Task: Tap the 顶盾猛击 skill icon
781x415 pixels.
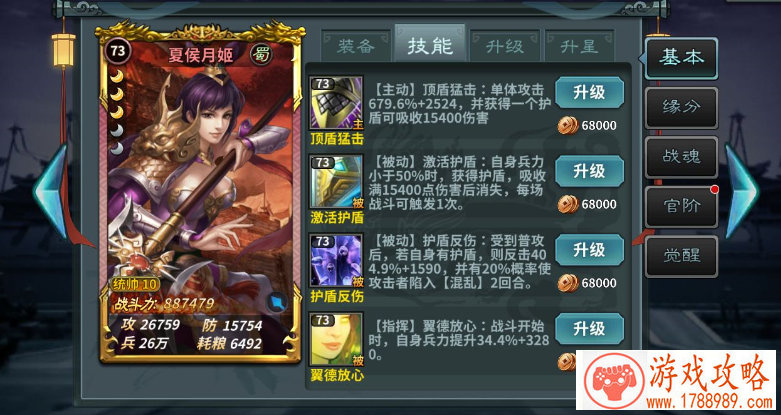Action: click(x=336, y=104)
